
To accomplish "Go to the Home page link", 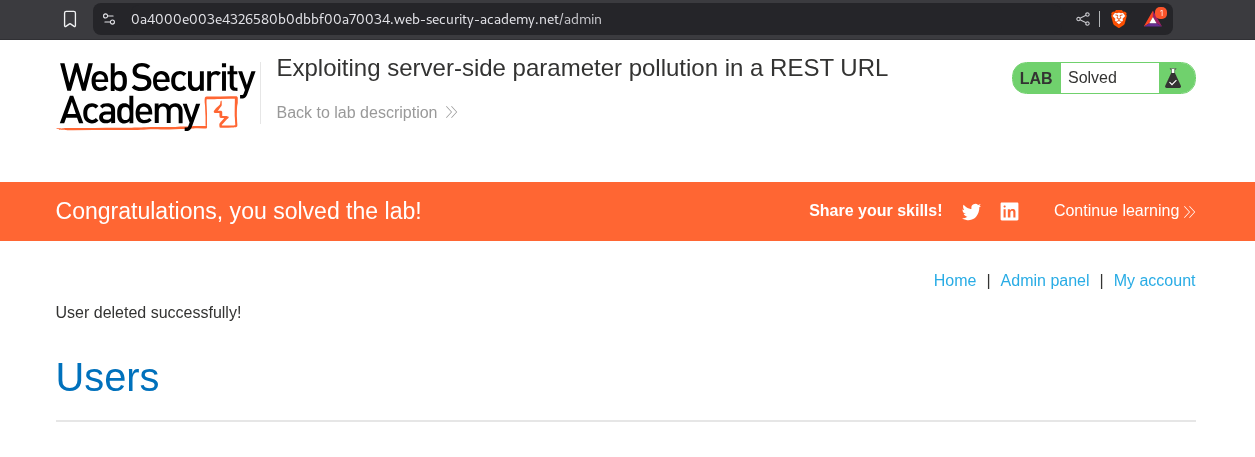I will (x=955, y=281).
